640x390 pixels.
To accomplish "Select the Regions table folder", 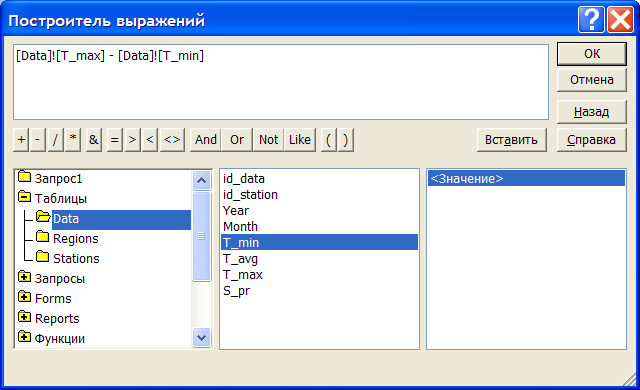I will click(x=76, y=239).
